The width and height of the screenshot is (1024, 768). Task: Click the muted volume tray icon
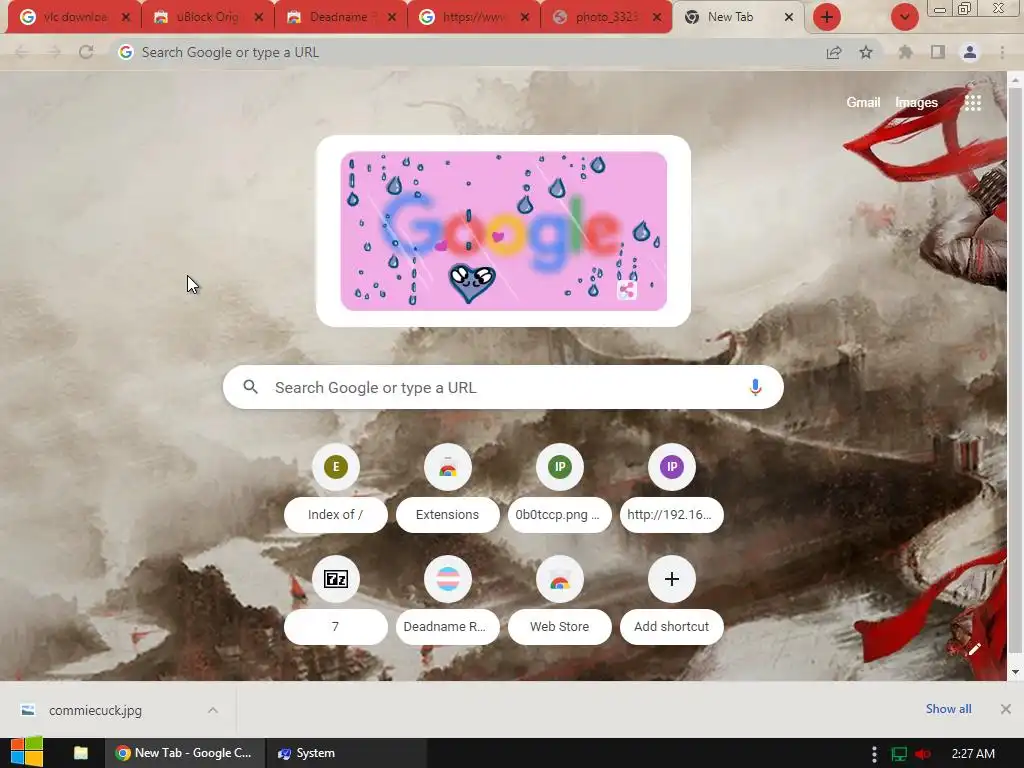pos(923,754)
